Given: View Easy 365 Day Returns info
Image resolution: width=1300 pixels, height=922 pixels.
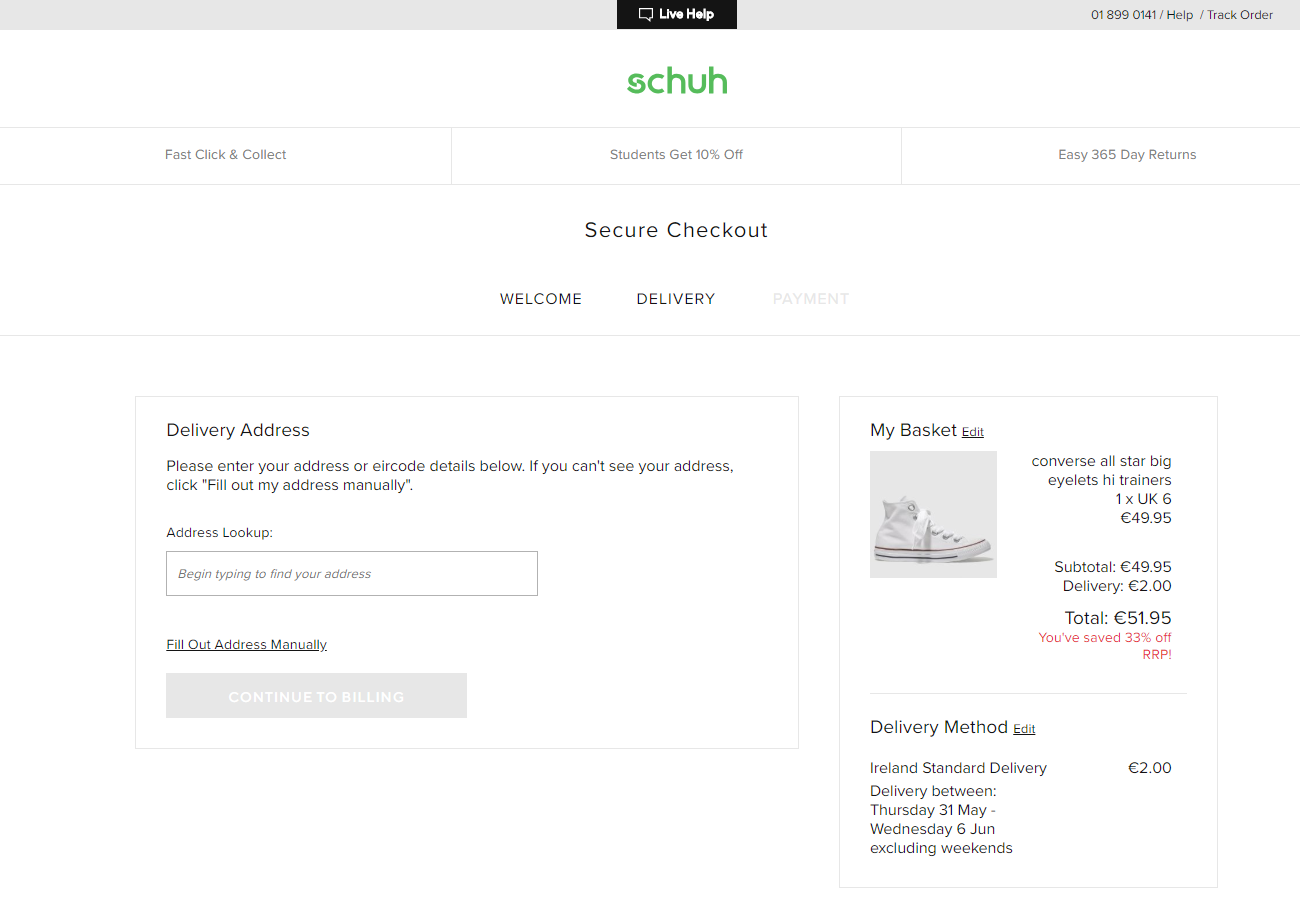Looking at the screenshot, I should pyautogui.click(x=1127, y=155).
